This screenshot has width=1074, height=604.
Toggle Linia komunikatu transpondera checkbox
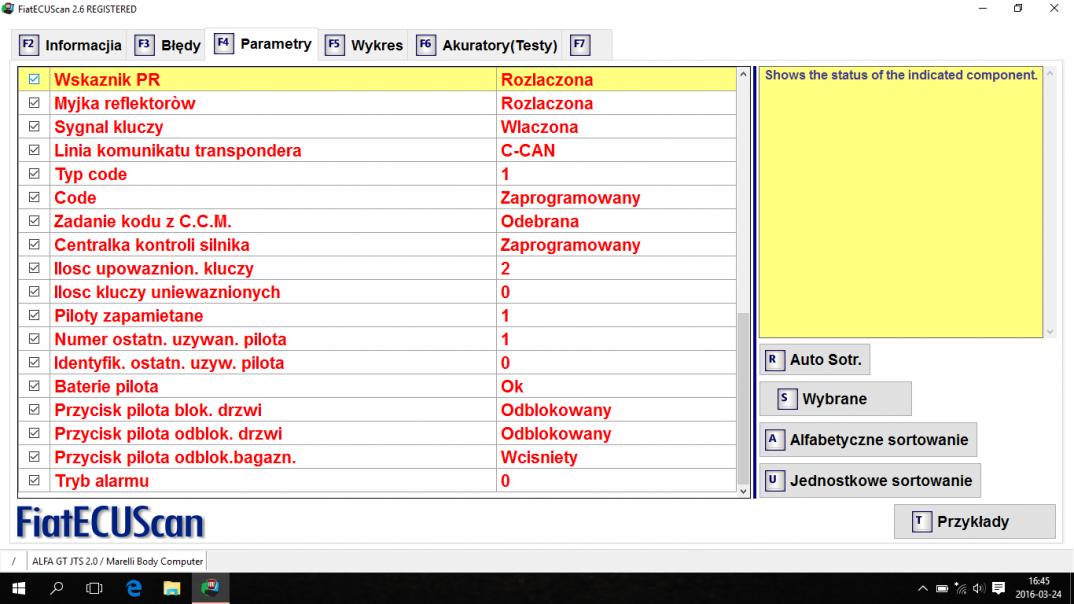[34, 150]
